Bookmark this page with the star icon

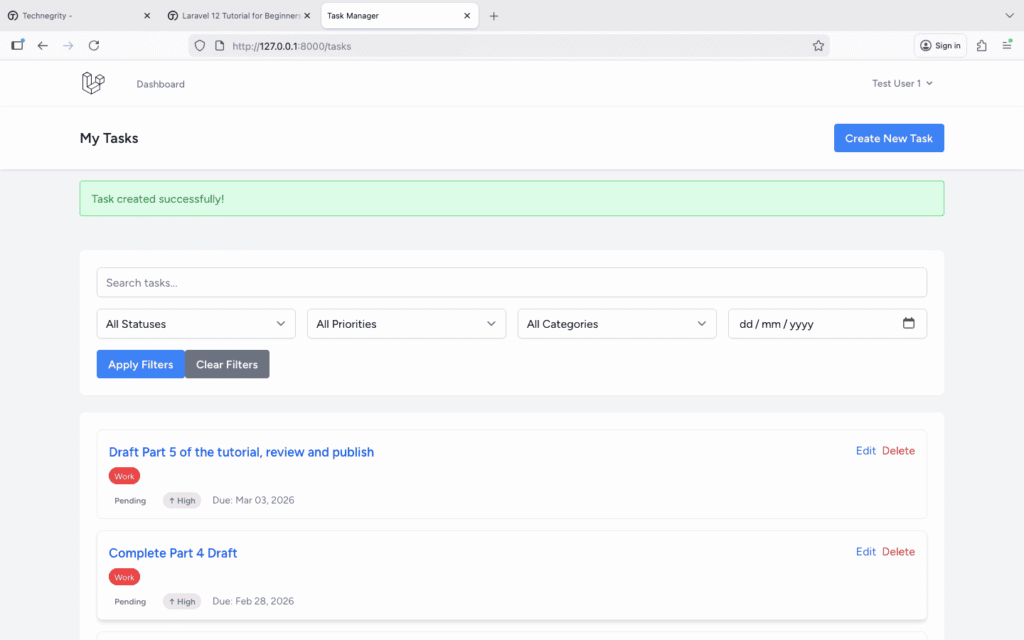click(x=818, y=46)
